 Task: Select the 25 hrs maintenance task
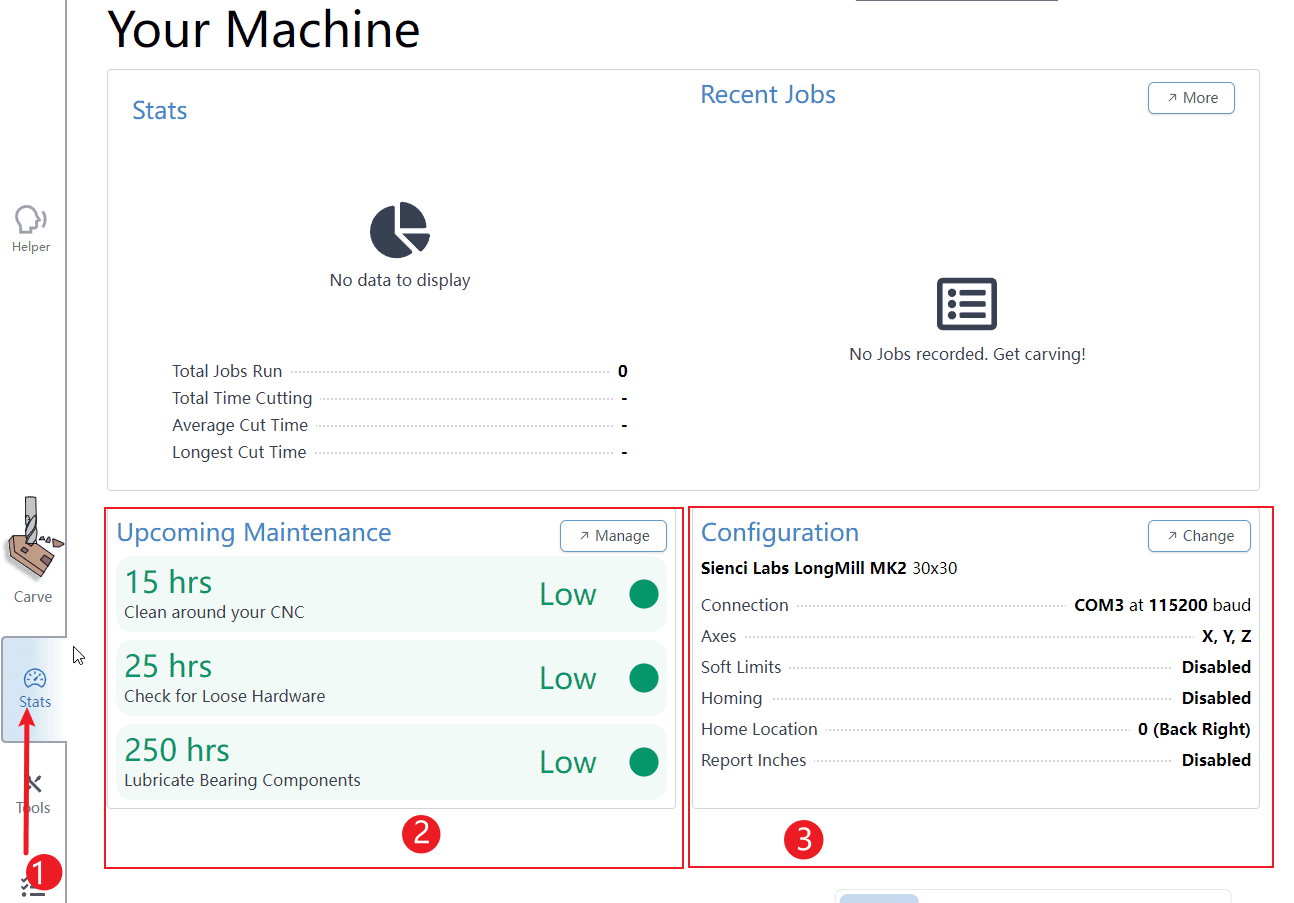(x=390, y=678)
